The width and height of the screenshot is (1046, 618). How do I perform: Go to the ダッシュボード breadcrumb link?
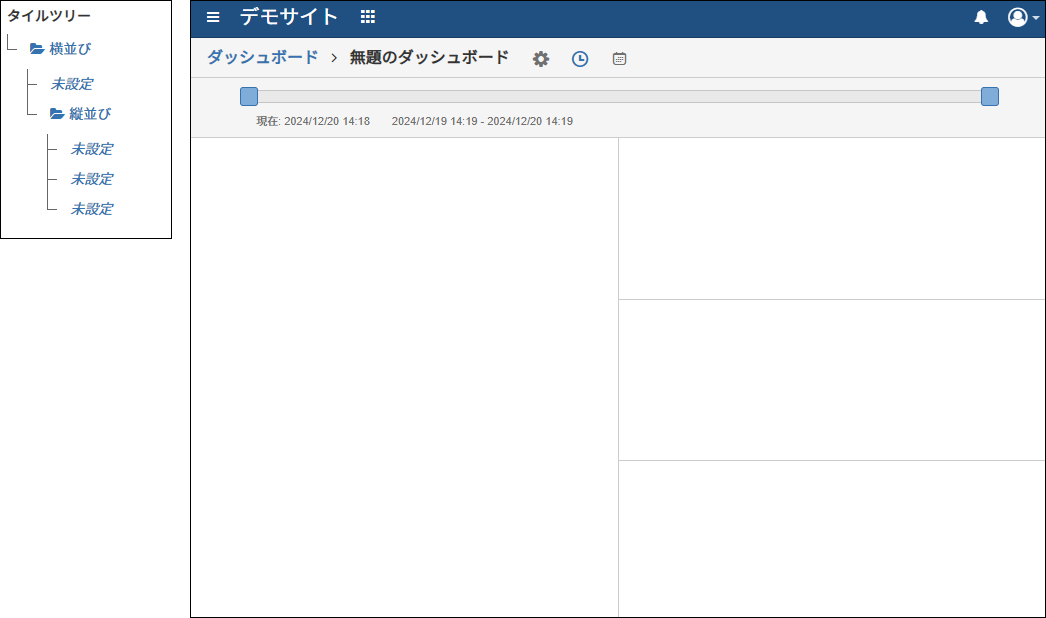click(x=262, y=57)
